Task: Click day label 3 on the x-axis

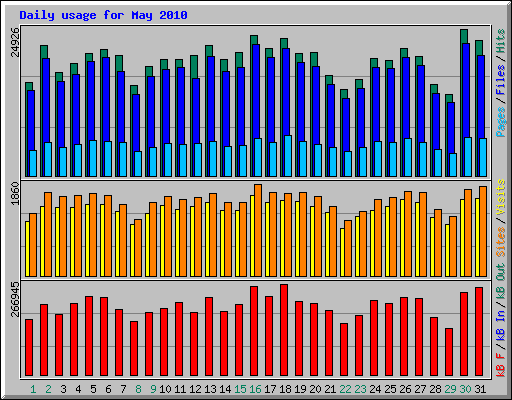Action: (x=63, y=389)
